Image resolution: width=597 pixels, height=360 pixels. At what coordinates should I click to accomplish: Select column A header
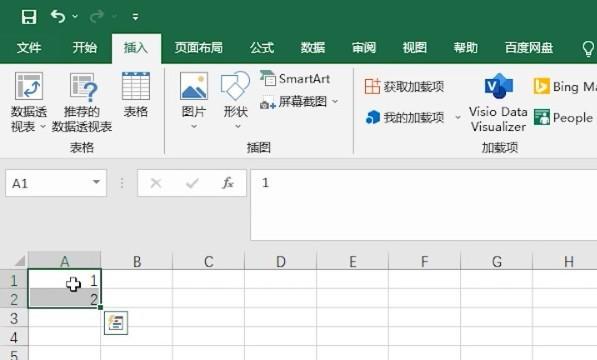pyautogui.click(x=64, y=261)
